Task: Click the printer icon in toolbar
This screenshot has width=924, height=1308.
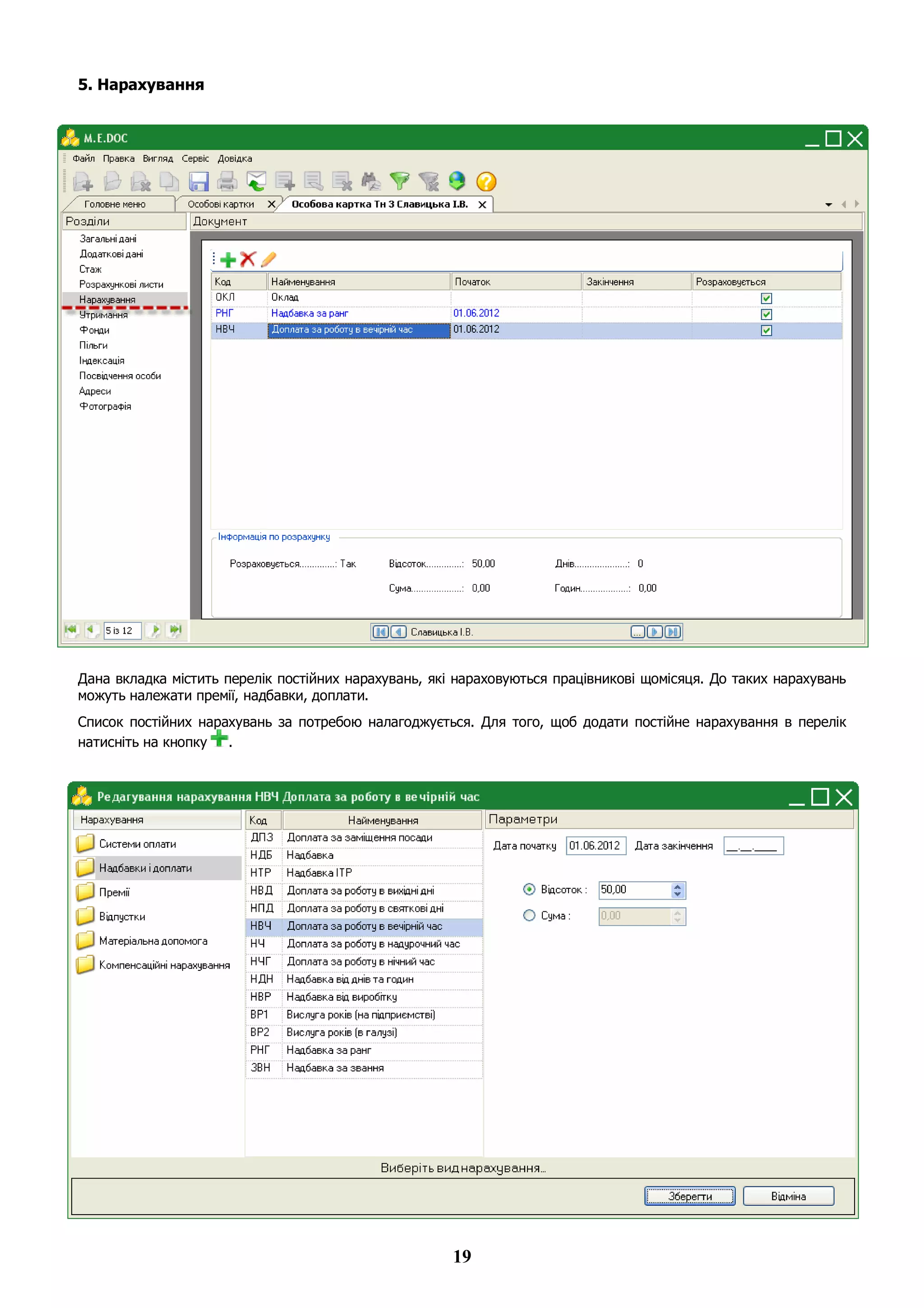Action: click(x=226, y=182)
